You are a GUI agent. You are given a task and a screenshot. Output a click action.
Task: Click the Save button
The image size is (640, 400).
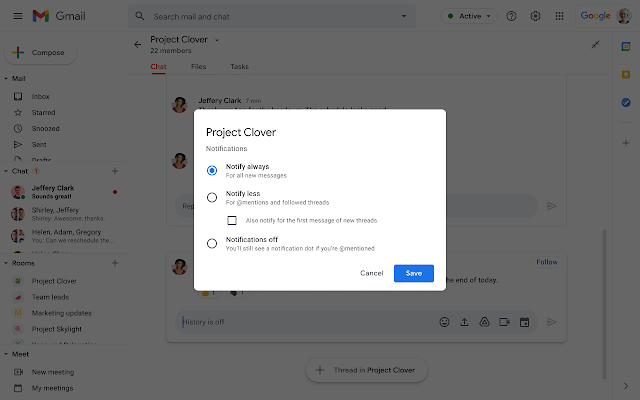tap(413, 273)
